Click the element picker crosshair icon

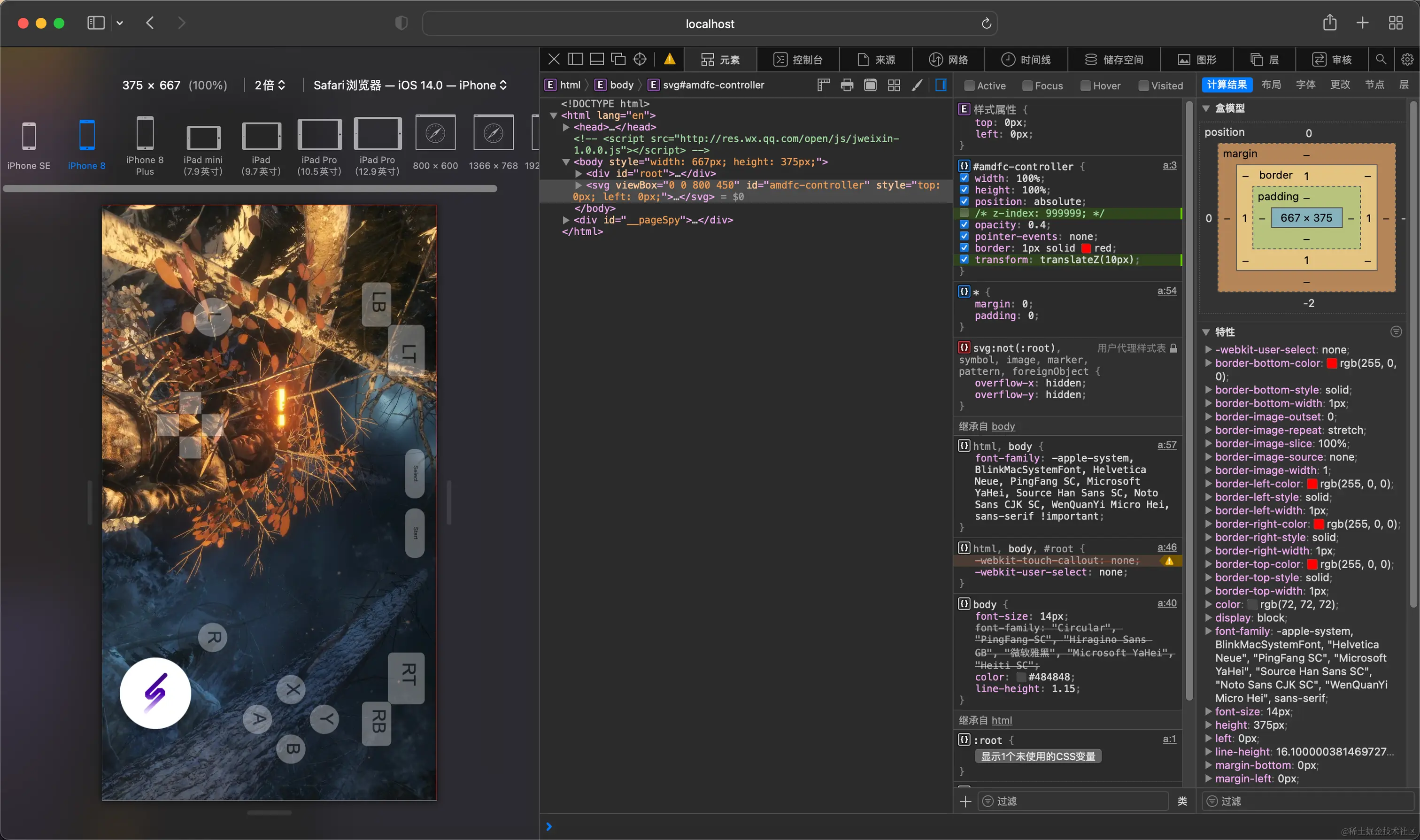[640, 60]
